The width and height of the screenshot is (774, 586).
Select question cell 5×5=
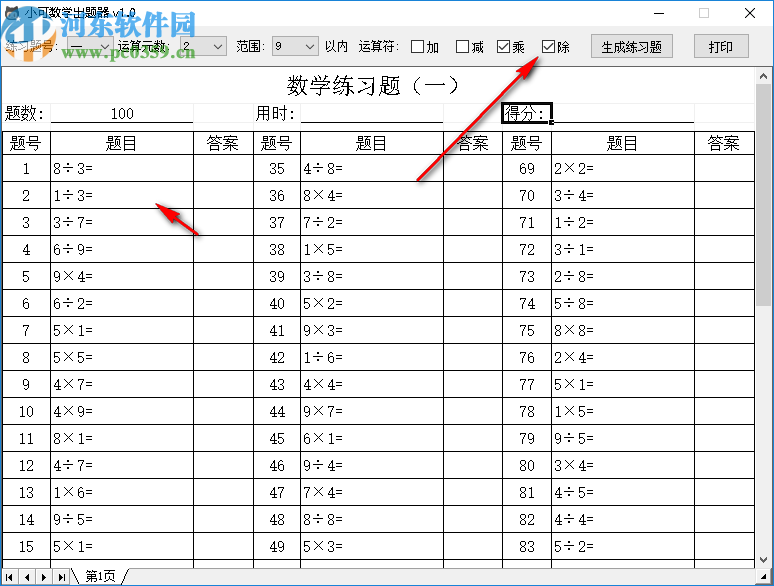[122, 357]
